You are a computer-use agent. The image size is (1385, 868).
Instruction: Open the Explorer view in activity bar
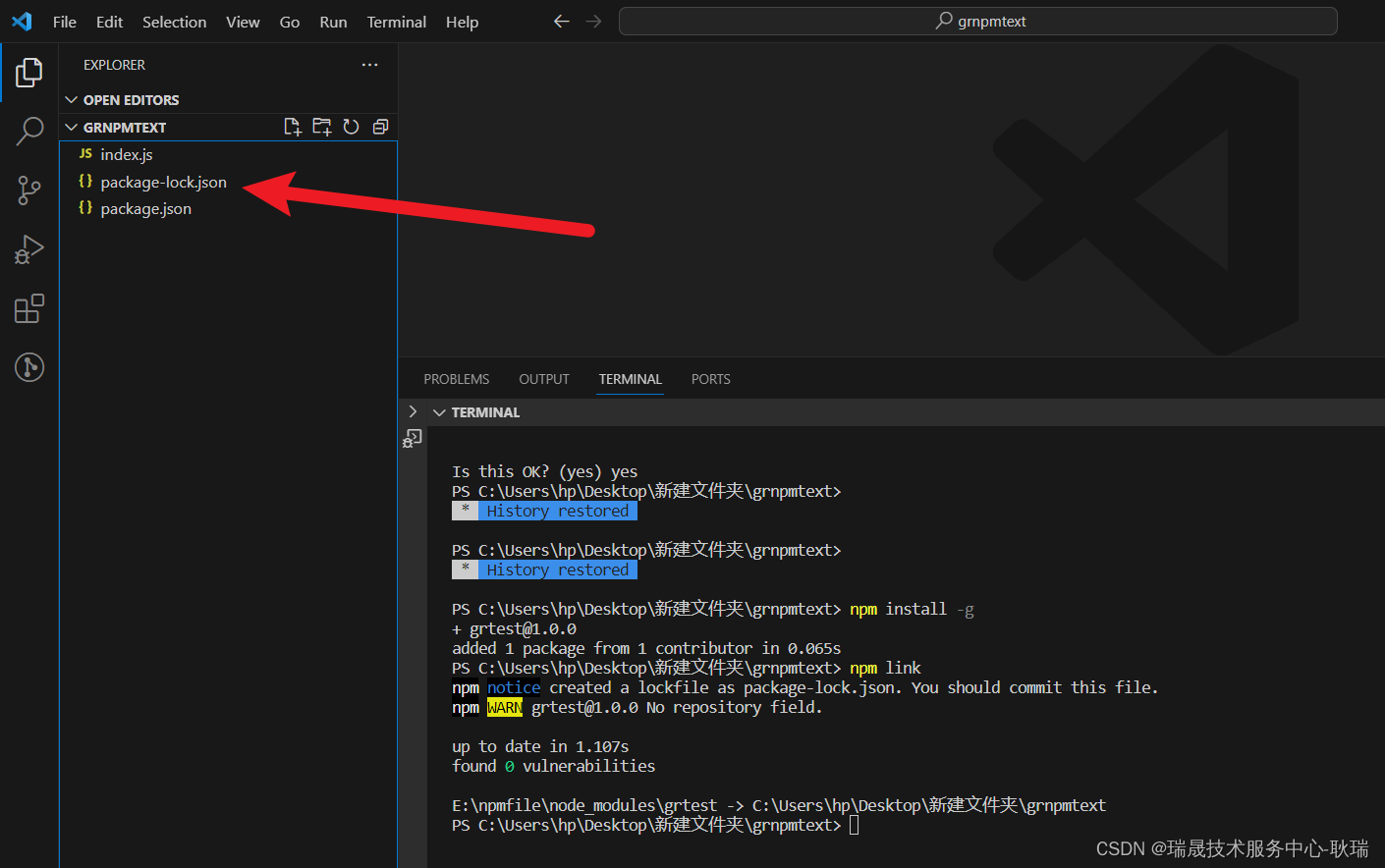pos(29,72)
